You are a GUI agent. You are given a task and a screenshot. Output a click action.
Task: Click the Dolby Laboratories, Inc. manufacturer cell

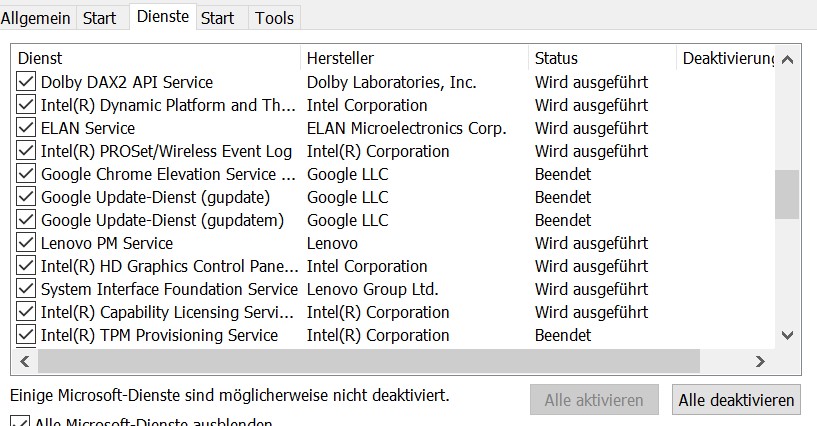tap(391, 82)
